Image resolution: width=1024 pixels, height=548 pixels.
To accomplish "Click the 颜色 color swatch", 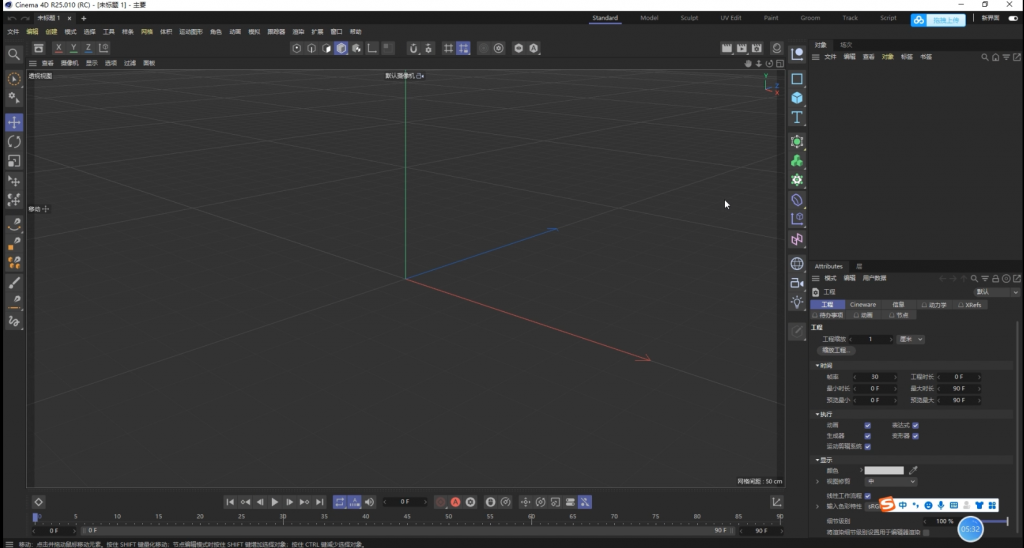I will [884, 470].
